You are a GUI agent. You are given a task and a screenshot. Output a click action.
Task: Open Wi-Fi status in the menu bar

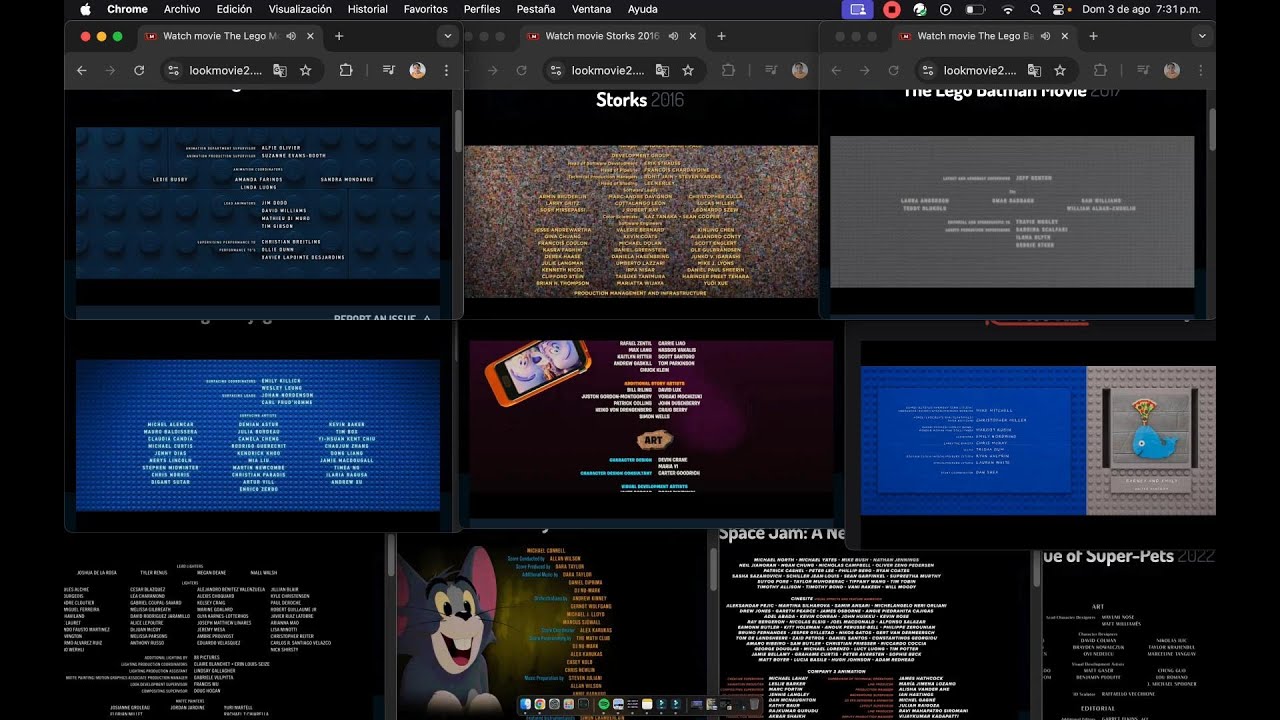[x=1007, y=9]
